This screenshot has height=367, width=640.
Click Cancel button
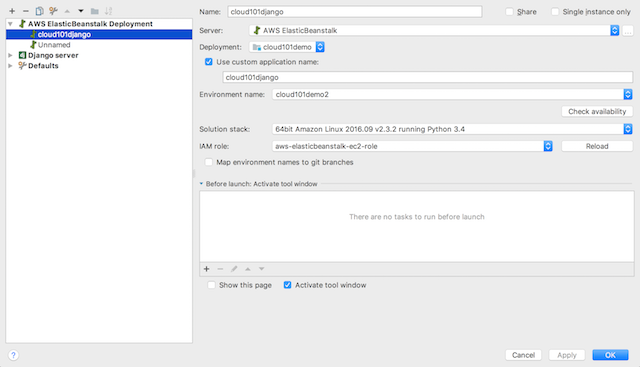[x=523, y=355]
